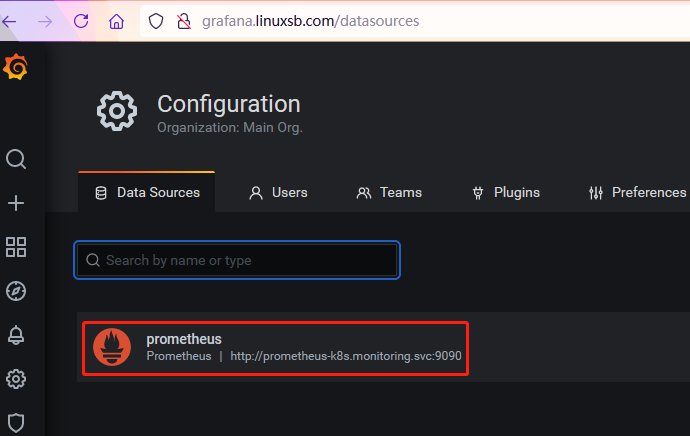690x436 pixels.
Task: Open the sidebar Search magnifier icon
Action: tap(16, 159)
